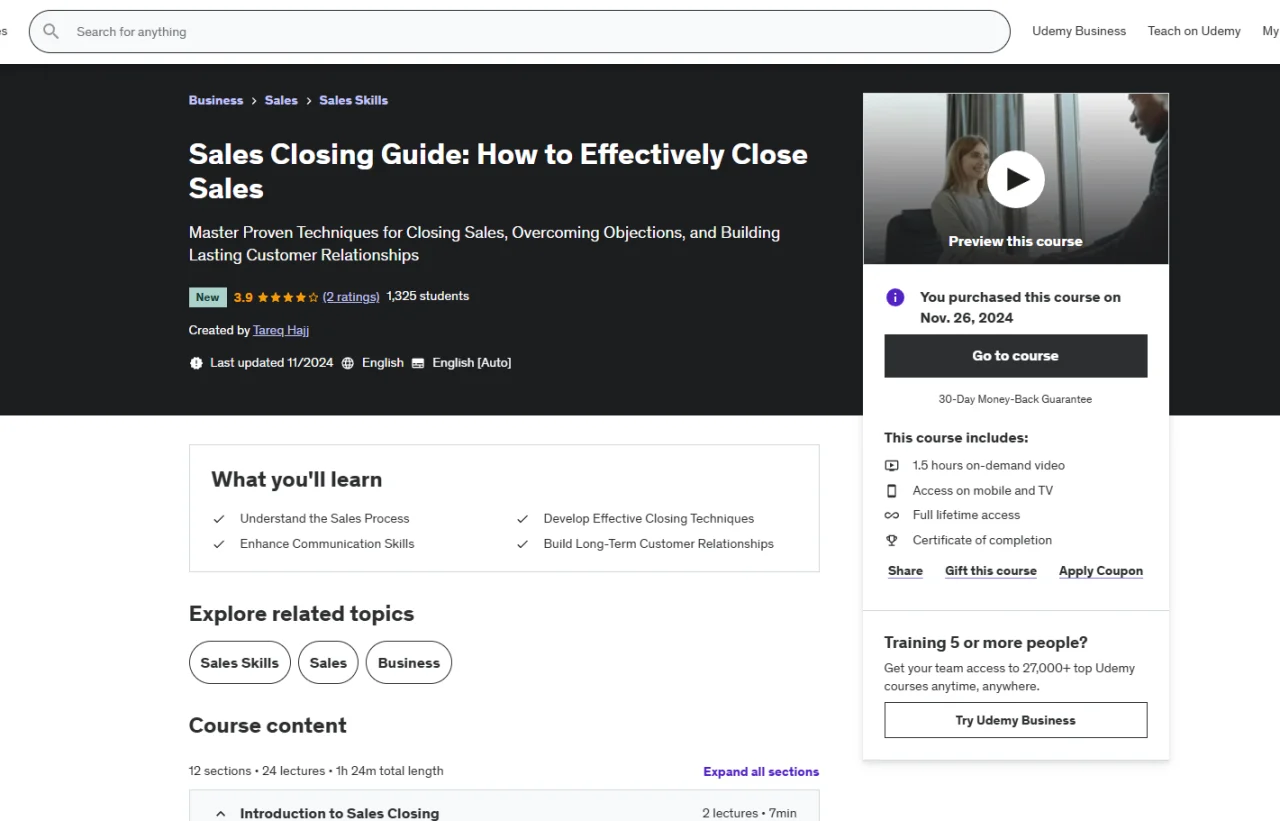Screen dimensions: 1280x821
Task: Click the star rating icons
Action: 288,297
